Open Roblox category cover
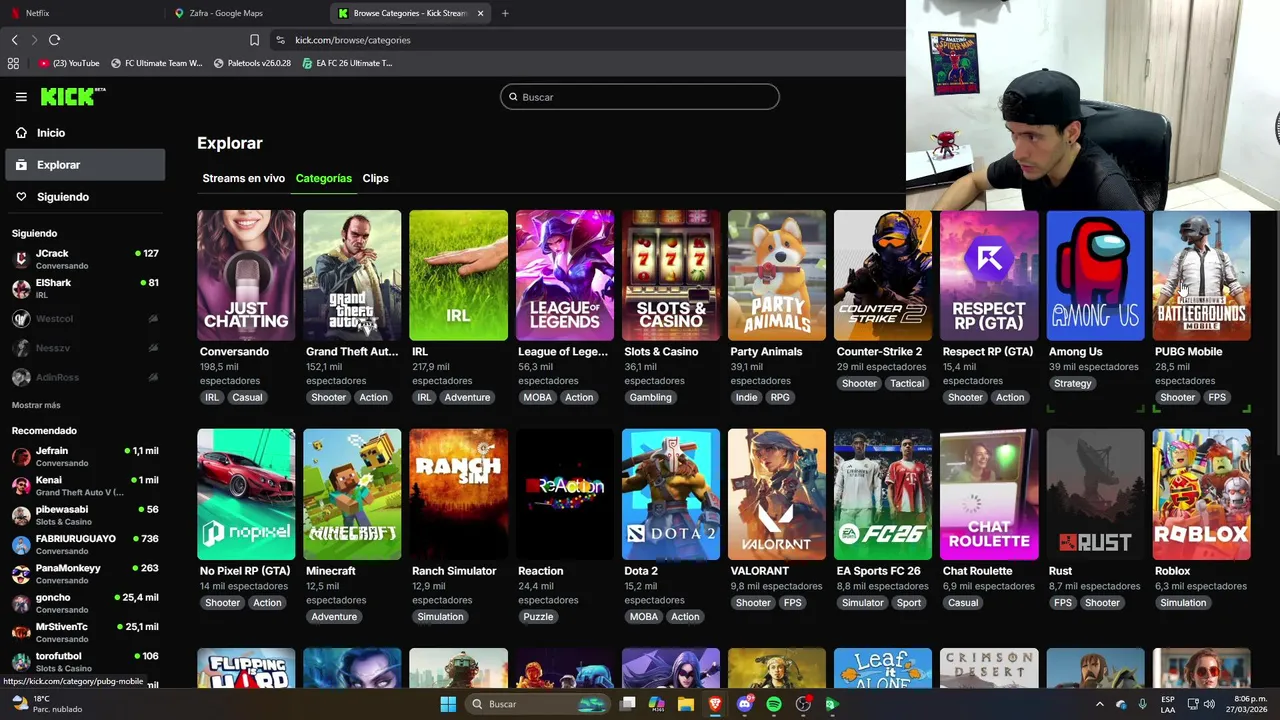 click(x=1201, y=494)
